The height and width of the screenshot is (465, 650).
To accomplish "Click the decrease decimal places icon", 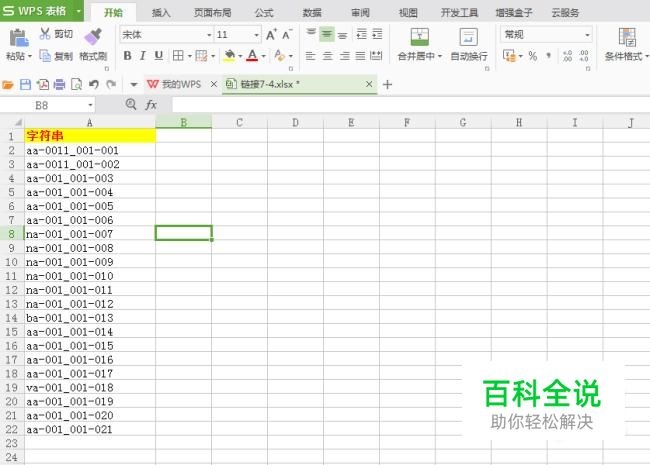I will 584,56.
